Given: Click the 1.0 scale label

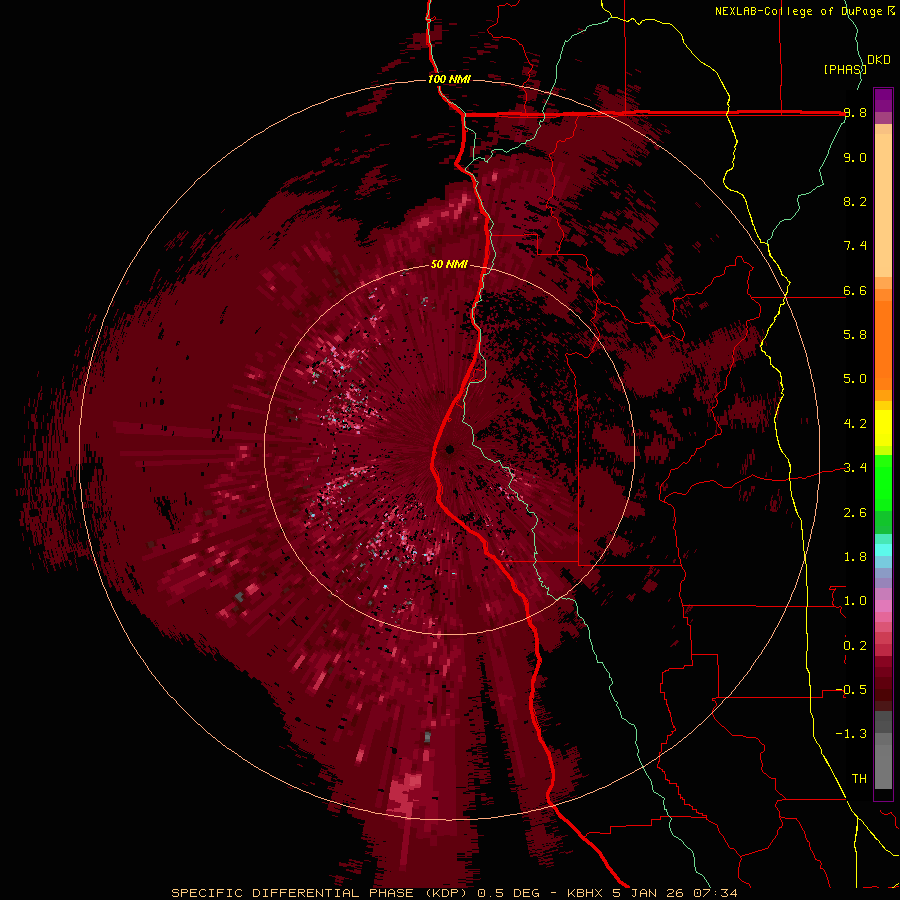Looking at the screenshot, I should [x=855, y=601].
